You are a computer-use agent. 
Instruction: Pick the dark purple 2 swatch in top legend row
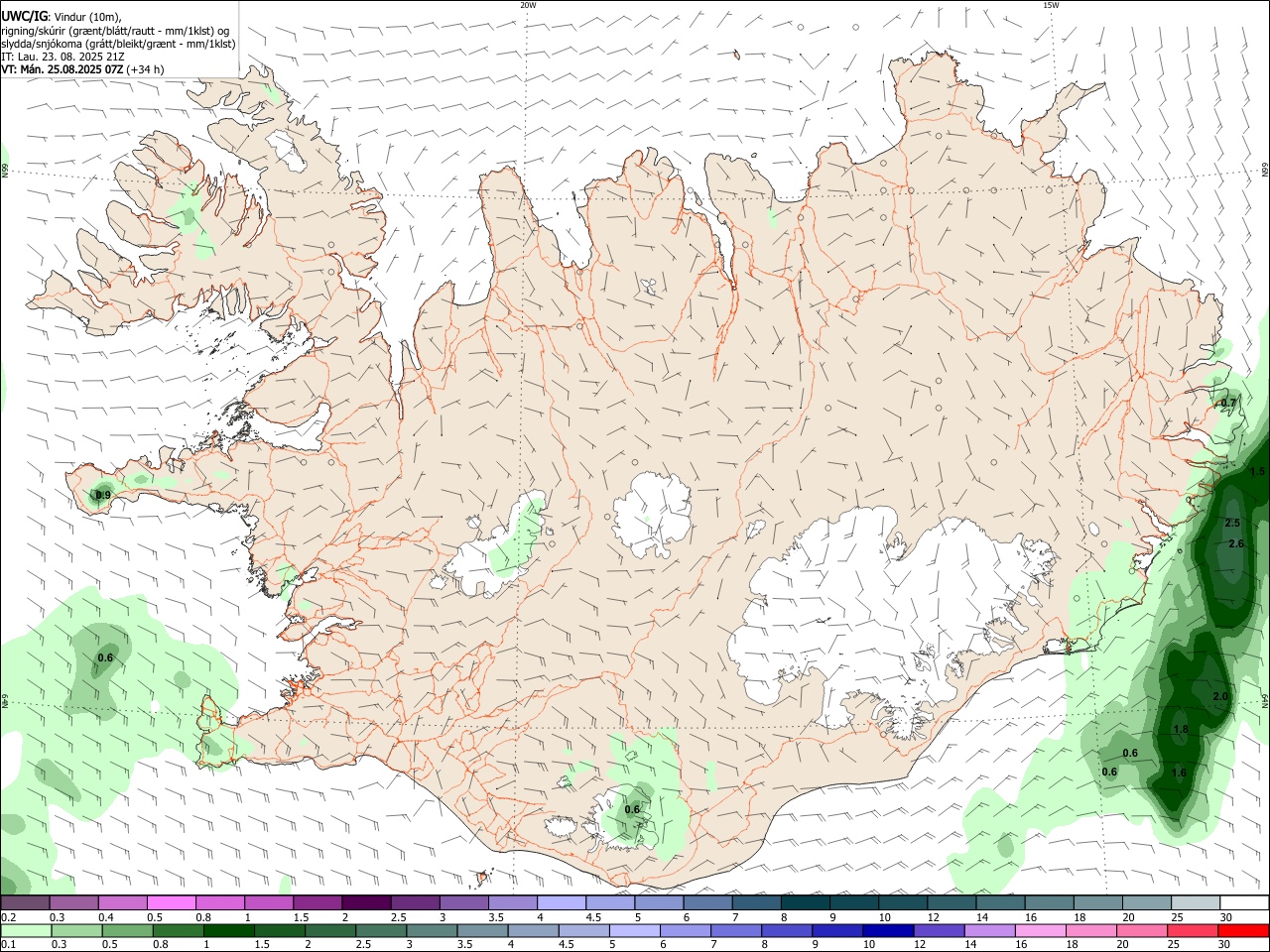(x=366, y=903)
